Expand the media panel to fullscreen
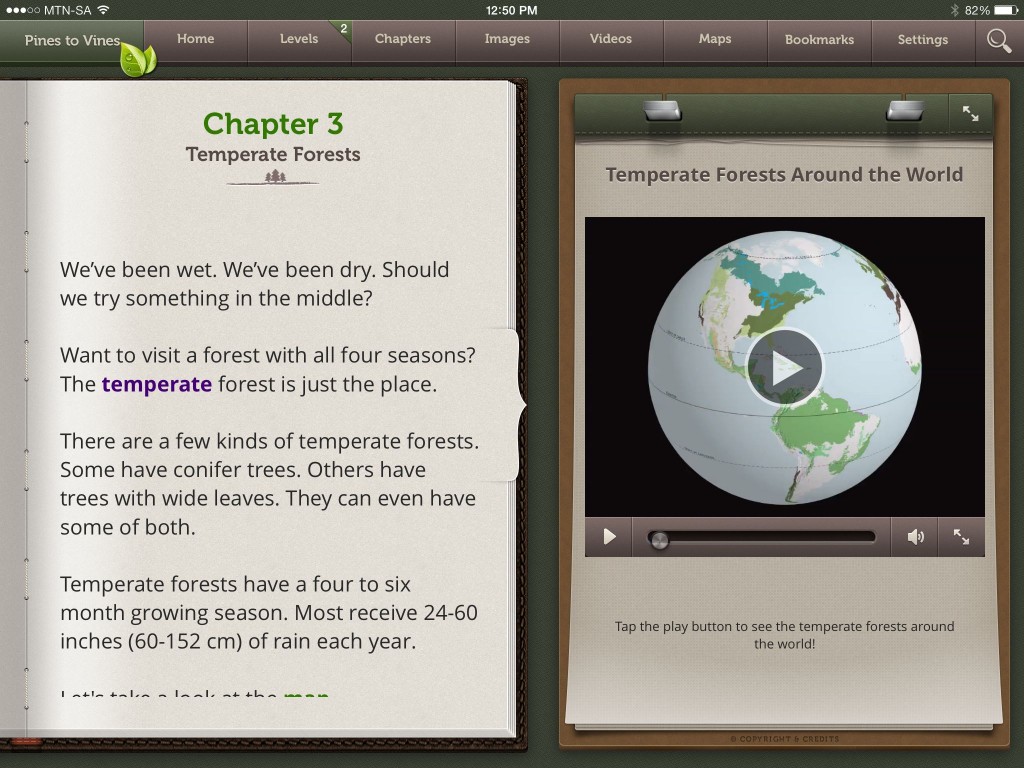This screenshot has width=1024, height=768. (x=970, y=114)
